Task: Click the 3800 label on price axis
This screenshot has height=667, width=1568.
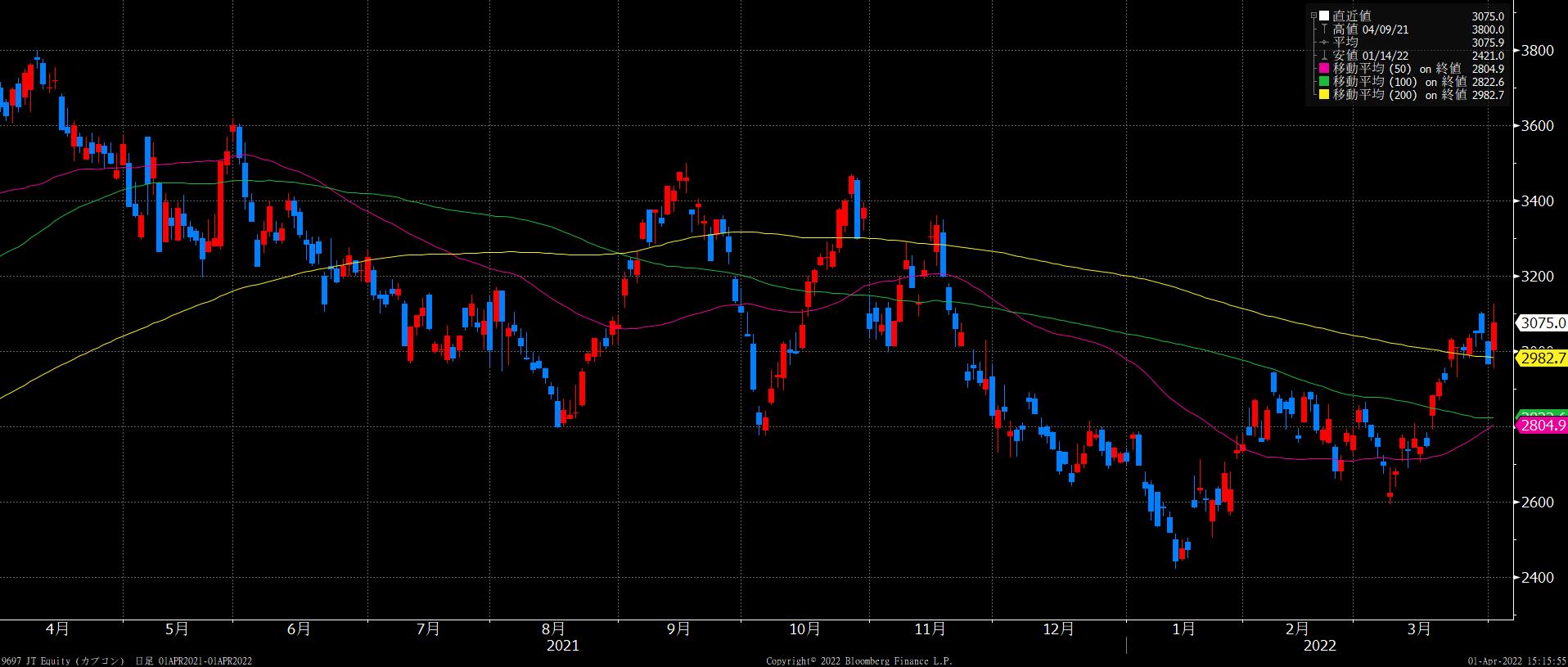Action: pyautogui.click(x=1537, y=51)
